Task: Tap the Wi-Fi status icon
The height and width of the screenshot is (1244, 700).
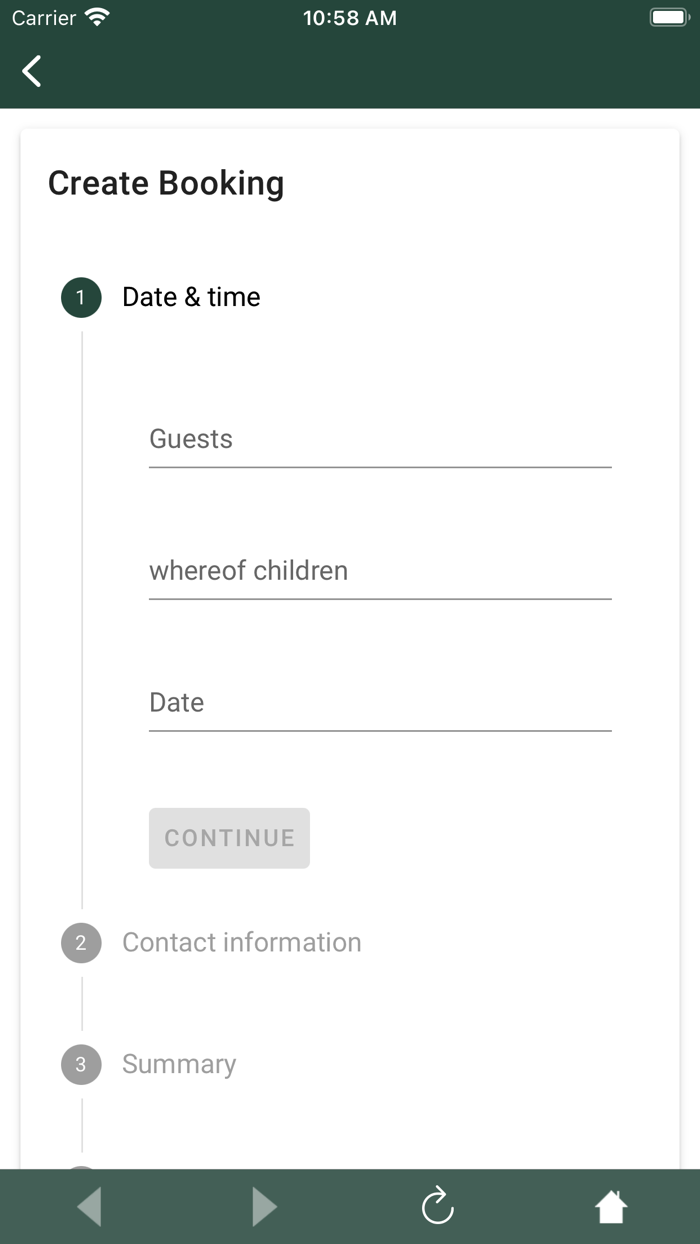Action: (97, 17)
